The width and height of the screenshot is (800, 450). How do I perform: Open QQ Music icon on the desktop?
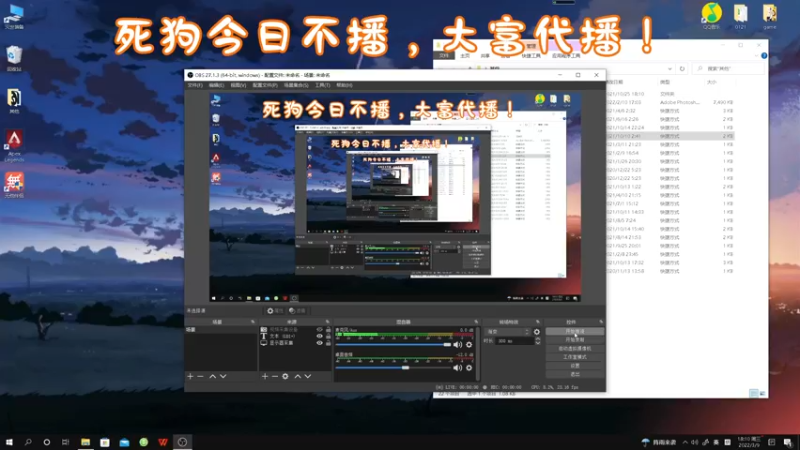(x=711, y=16)
